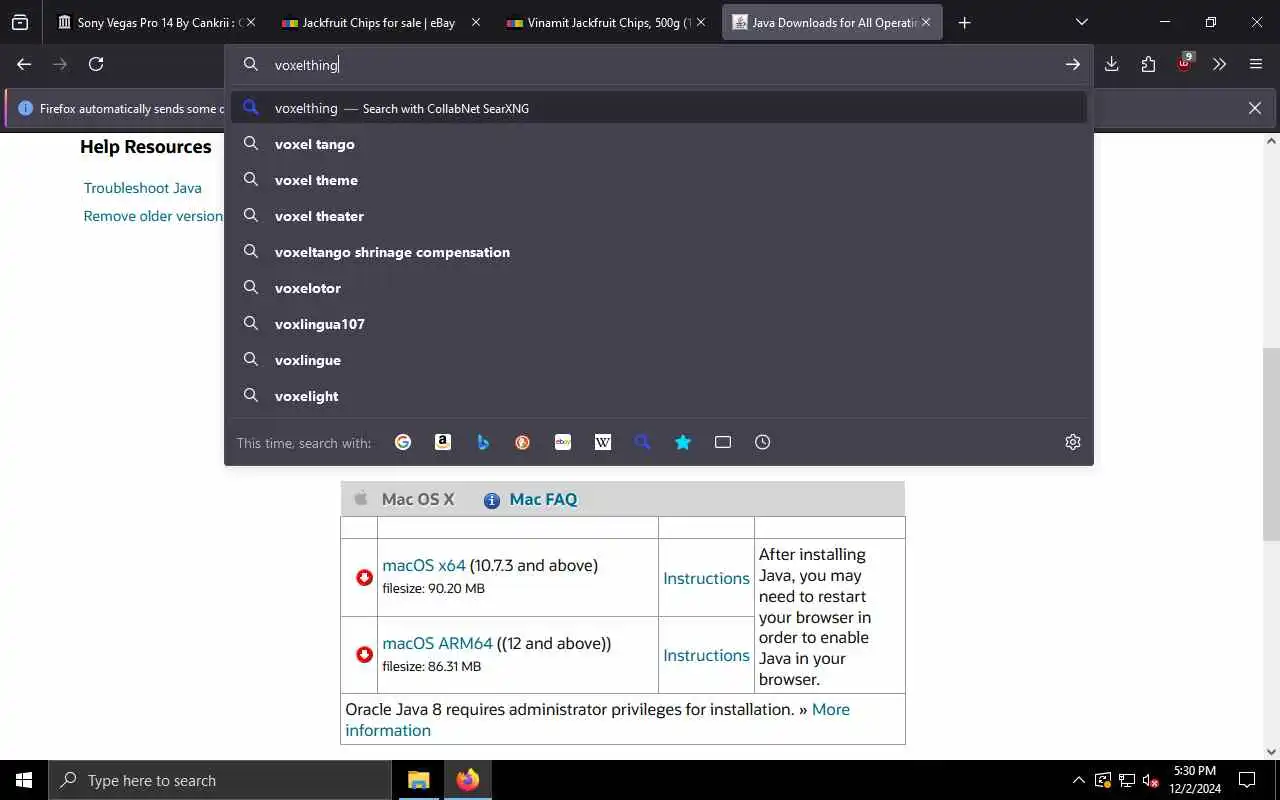
Task: Show more tools overflow chevron
Action: (1220, 64)
